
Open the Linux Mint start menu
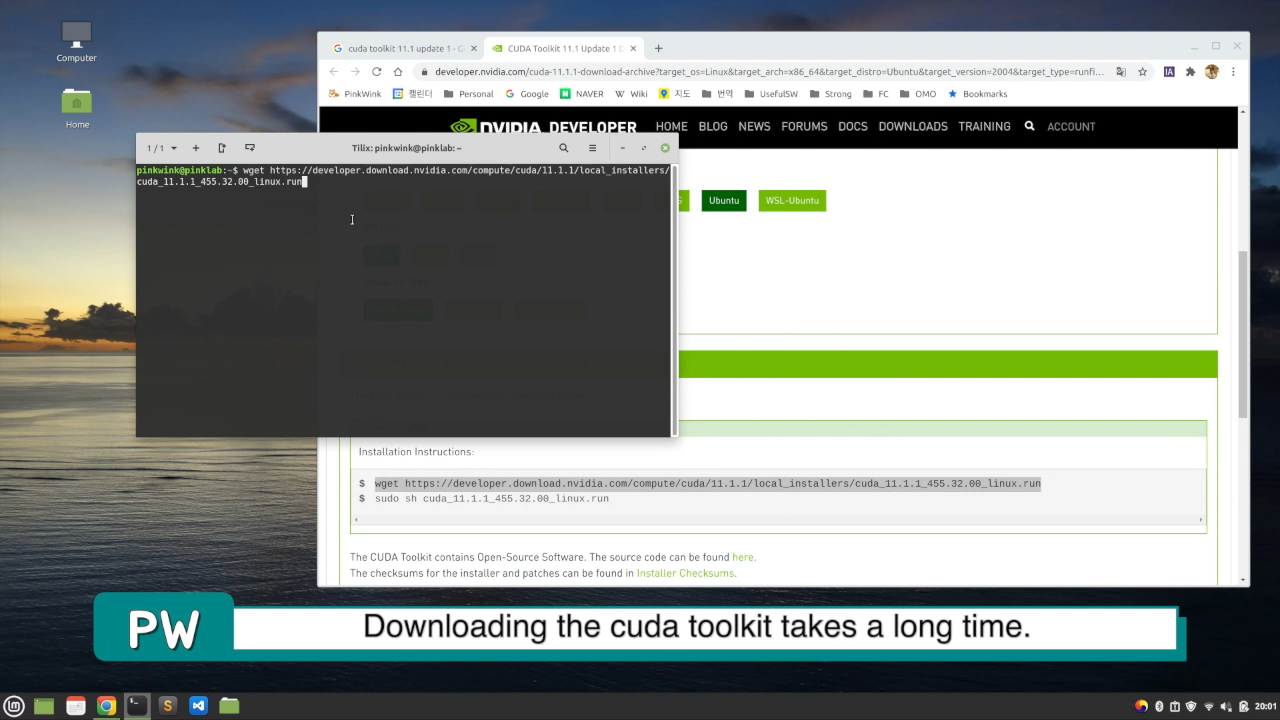click(x=14, y=706)
